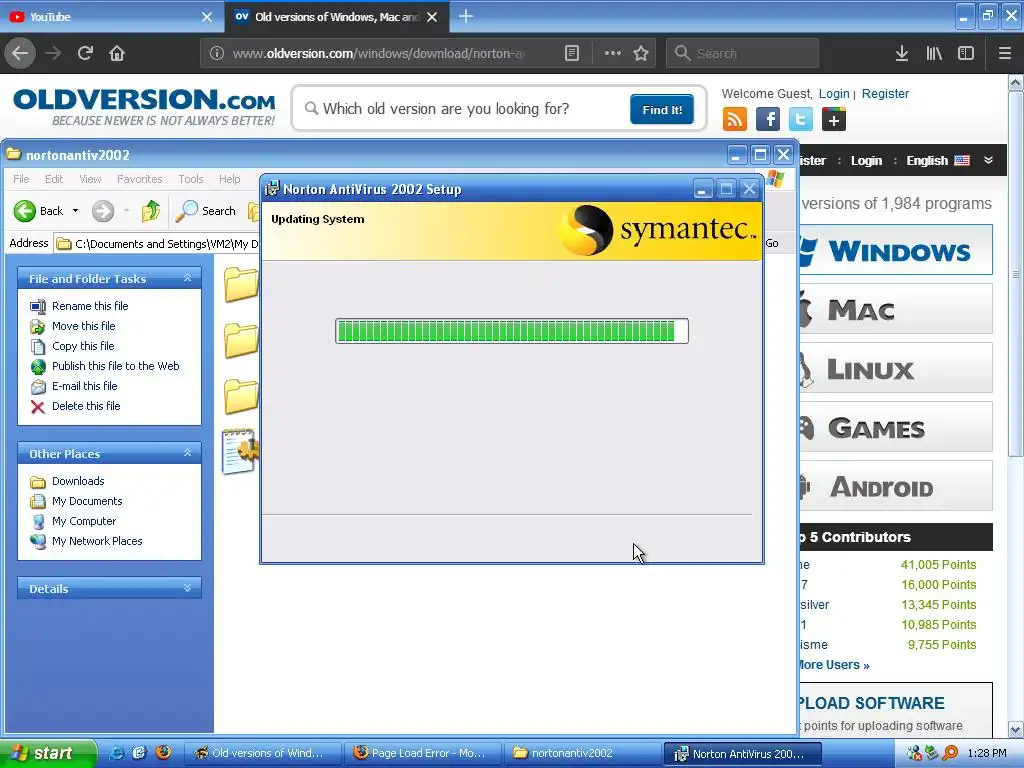
Task: Open Downloads under Other Places
Action: tap(78, 481)
